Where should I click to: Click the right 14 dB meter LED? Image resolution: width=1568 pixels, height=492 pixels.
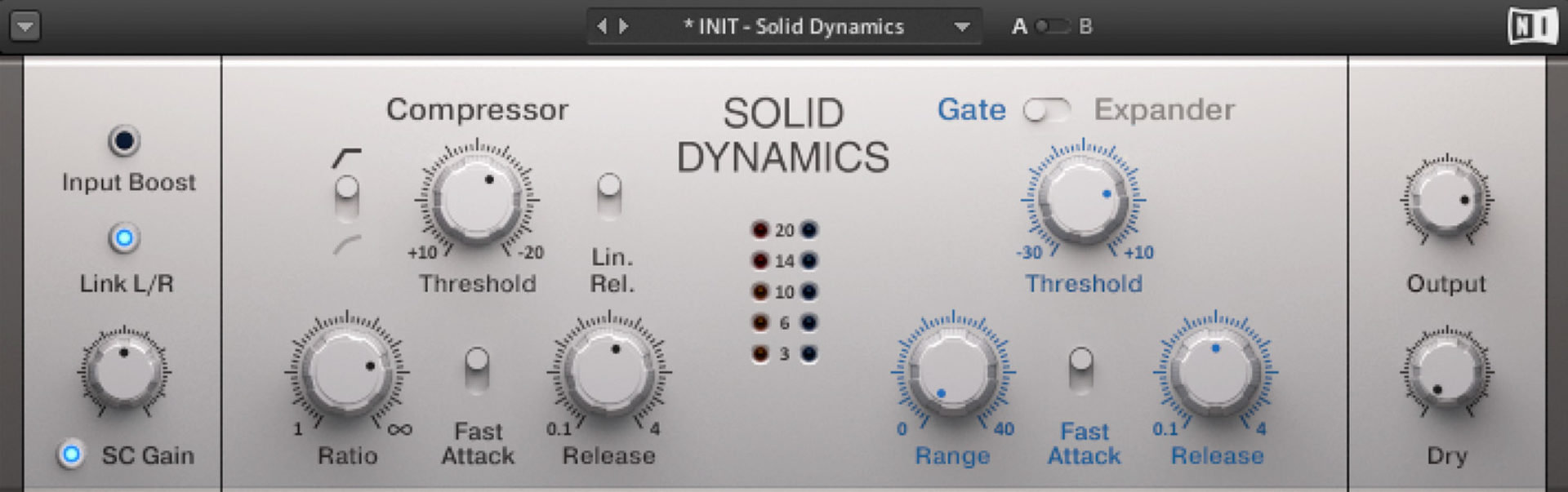click(808, 261)
